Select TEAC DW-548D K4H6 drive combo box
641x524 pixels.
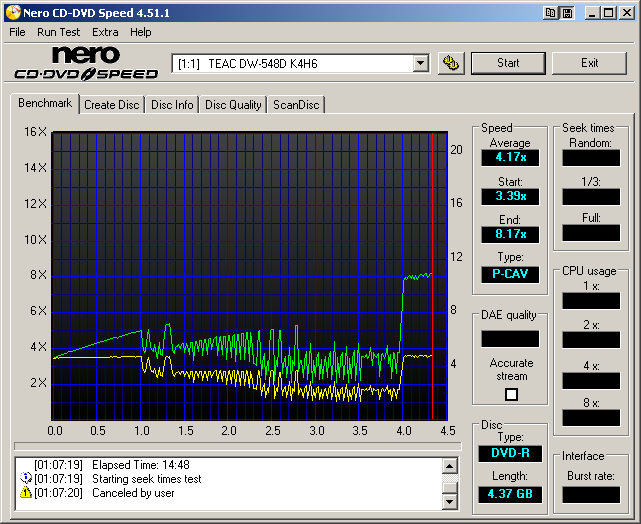tap(300, 63)
